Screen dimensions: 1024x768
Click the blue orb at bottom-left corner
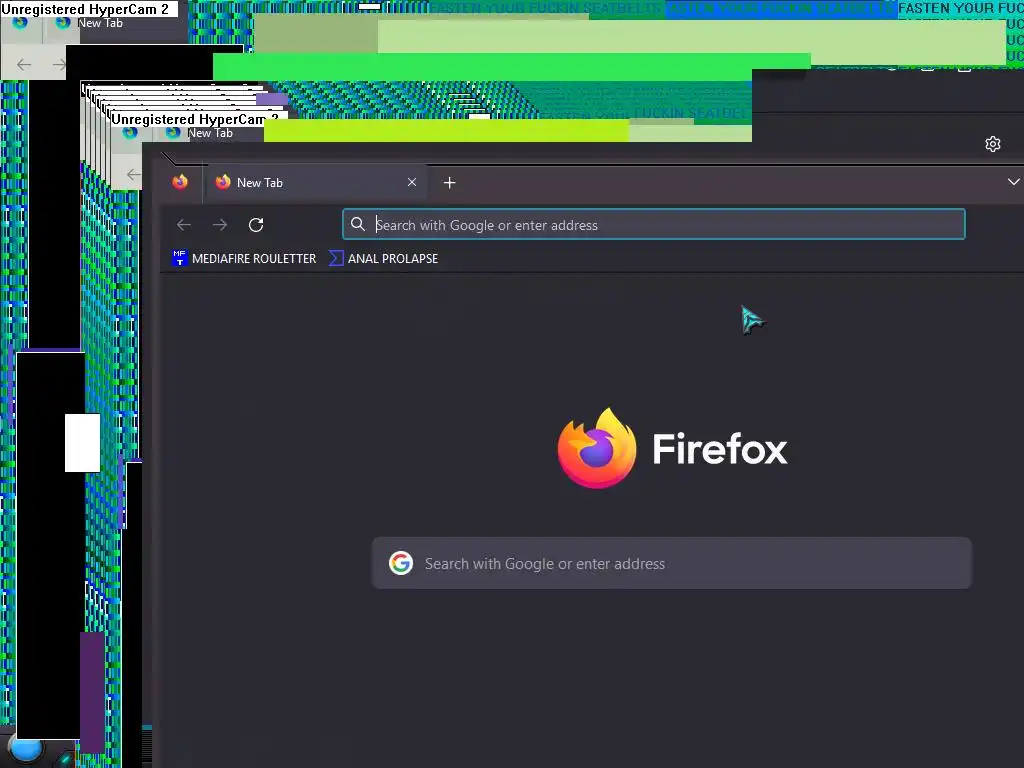coord(25,749)
